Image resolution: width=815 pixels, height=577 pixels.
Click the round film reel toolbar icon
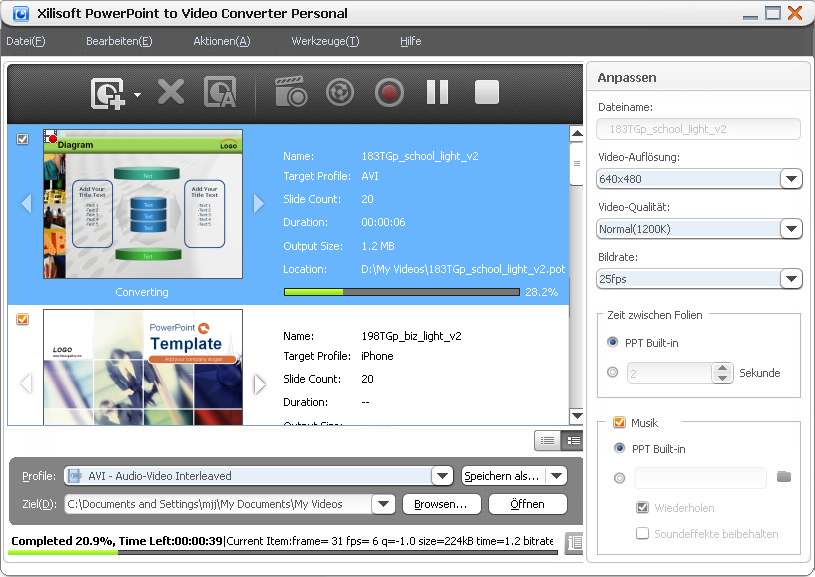click(x=339, y=93)
